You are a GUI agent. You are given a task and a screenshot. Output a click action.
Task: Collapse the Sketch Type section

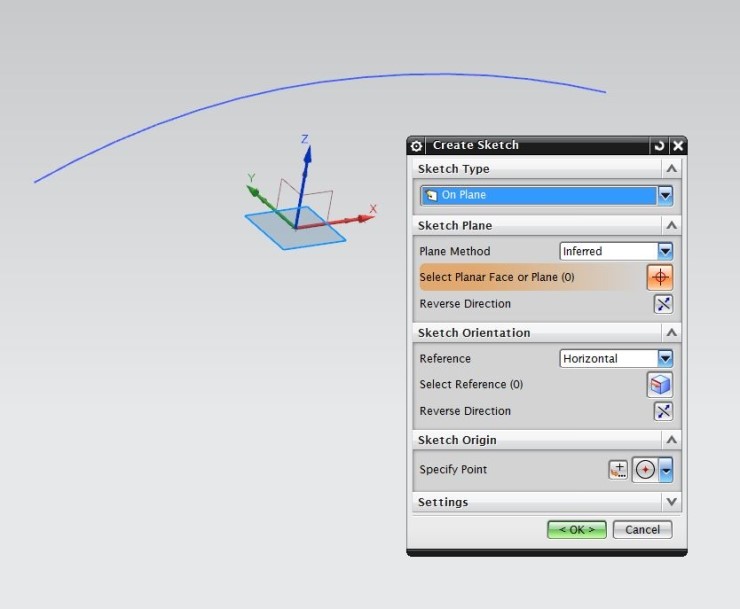click(671, 169)
